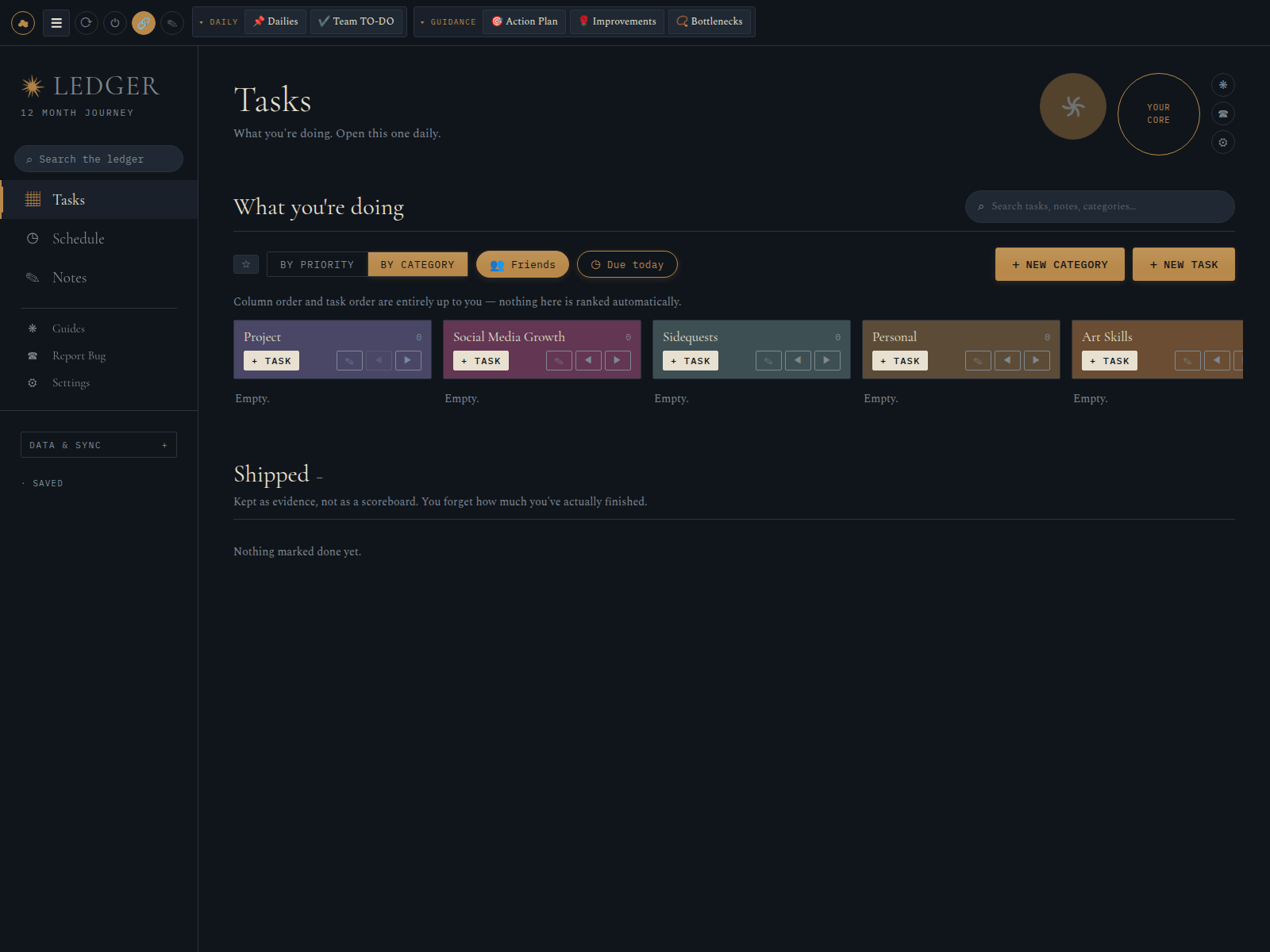Image resolution: width=1270 pixels, height=952 pixels.
Task: Click the highlighted link icon in top bar
Action: [144, 23]
